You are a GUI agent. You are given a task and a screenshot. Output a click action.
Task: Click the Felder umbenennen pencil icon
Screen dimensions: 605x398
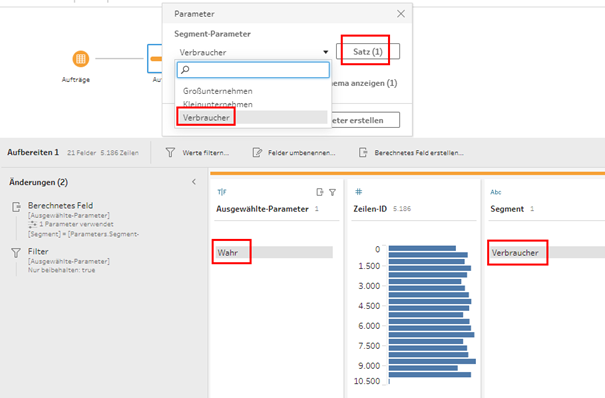click(x=257, y=153)
